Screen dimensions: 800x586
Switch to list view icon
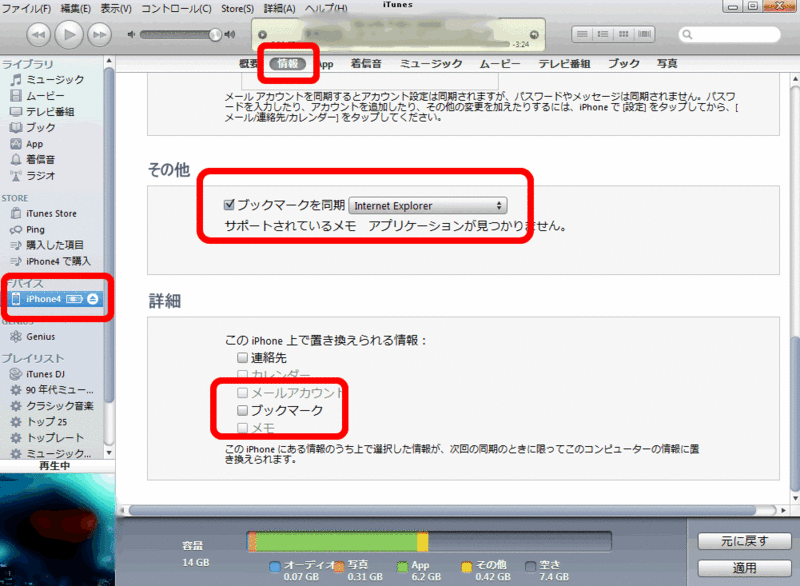(582, 34)
